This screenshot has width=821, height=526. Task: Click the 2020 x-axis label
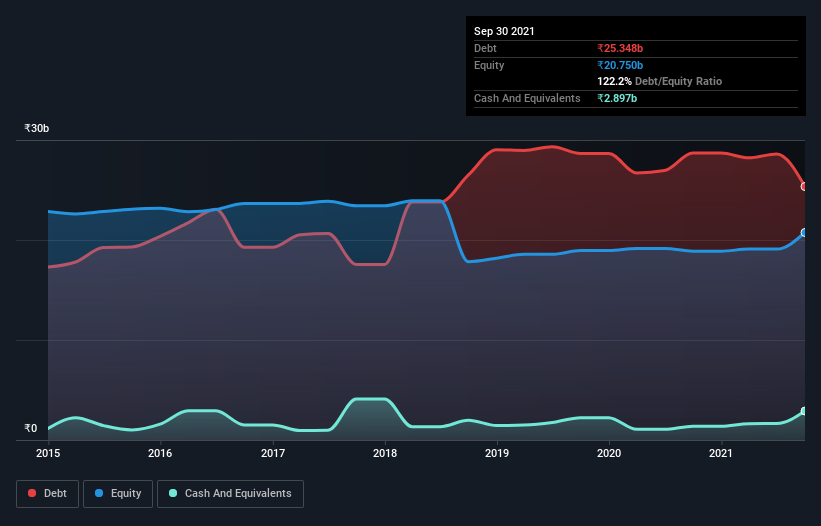tap(609, 453)
